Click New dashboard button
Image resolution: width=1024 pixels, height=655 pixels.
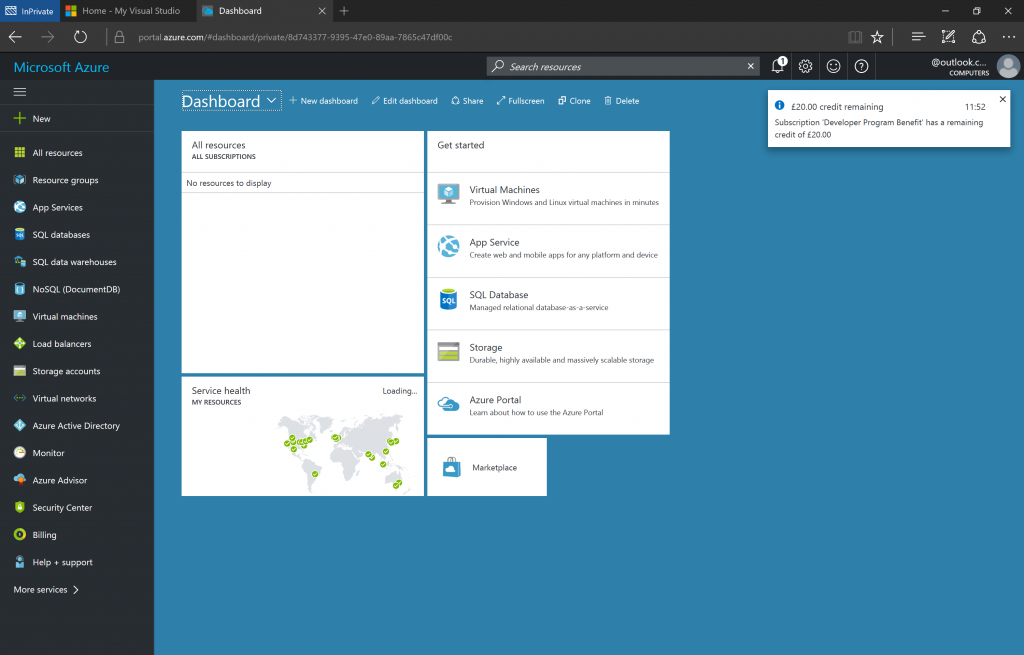click(323, 101)
